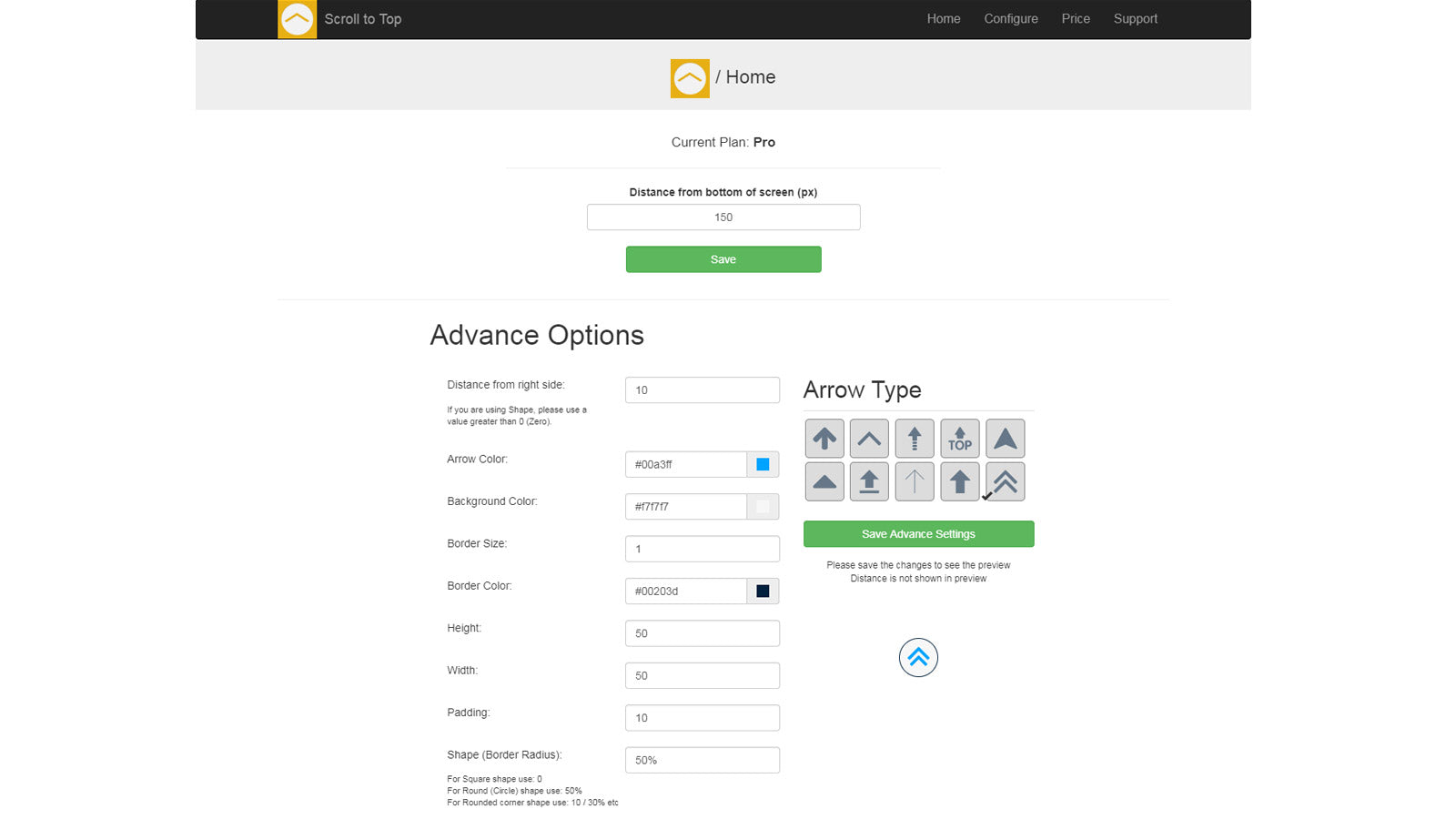Open the Border Color dark swatch
Image resolution: width=1456 pixels, height=819 pixels.
(763, 591)
